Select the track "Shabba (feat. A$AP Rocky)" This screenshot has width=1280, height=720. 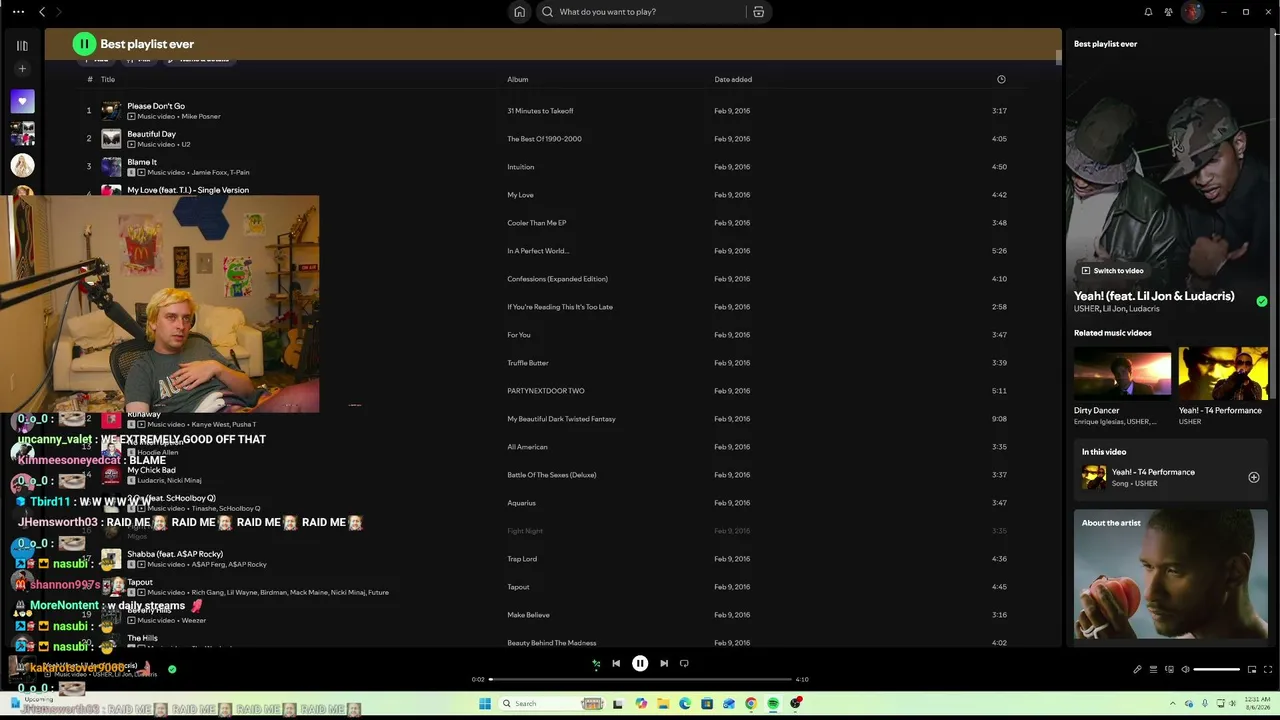[175, 554]
